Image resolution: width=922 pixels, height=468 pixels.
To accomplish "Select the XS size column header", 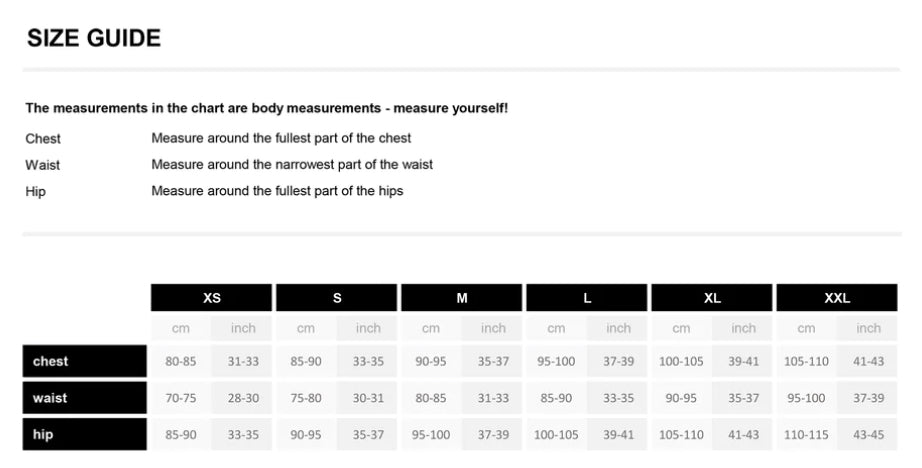I will [x=211, y=298].
